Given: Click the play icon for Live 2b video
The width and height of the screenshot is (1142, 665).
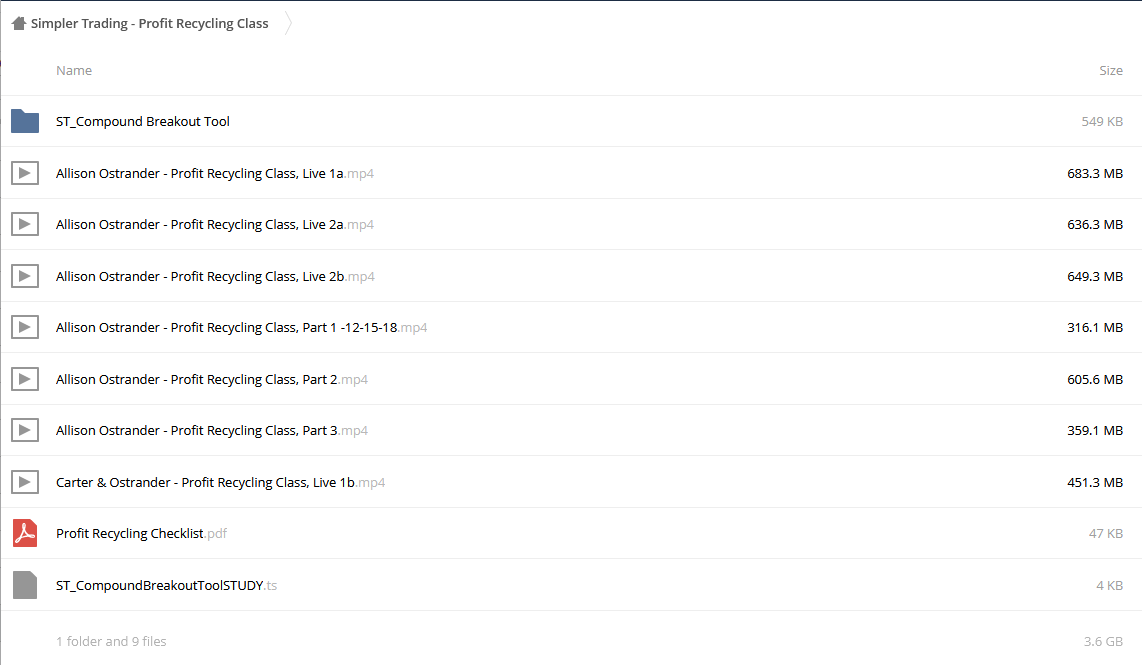Looking at the screenshot, I should (25, 276).
